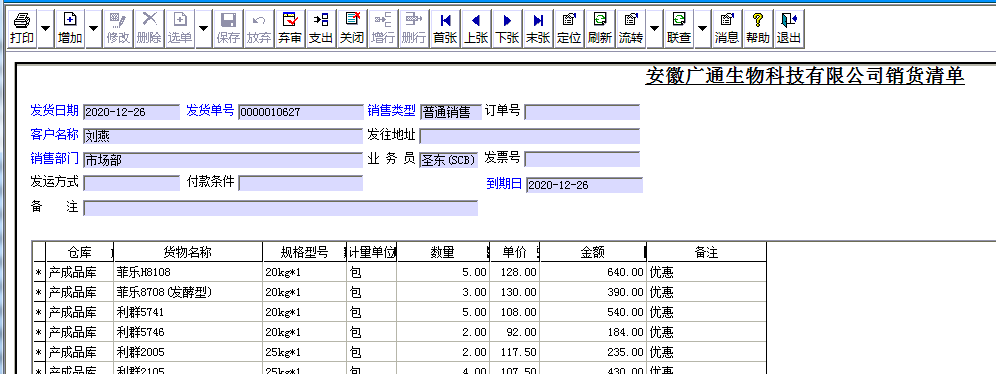This screenshot has height=374, width=996.
Task: Expand the 选单 dropdown arrow
Action: (x=203, y=29)
